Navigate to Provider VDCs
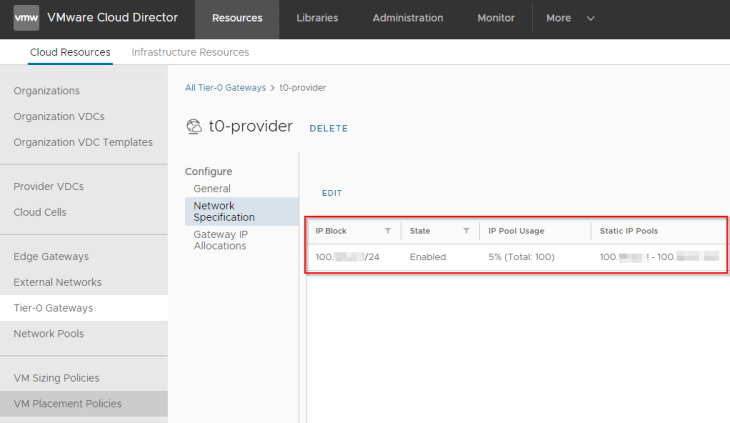This screenshot has width=730, height=423. pos(48,187)
